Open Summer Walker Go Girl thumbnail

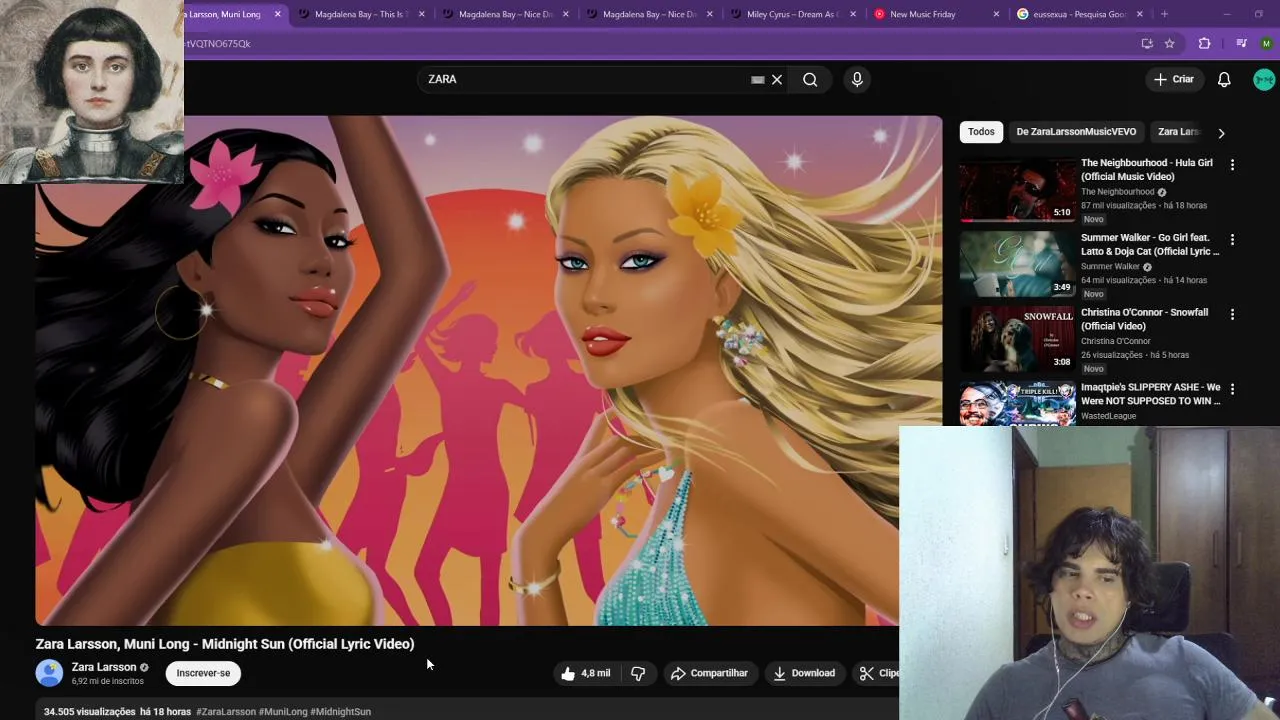(1017, 265)
